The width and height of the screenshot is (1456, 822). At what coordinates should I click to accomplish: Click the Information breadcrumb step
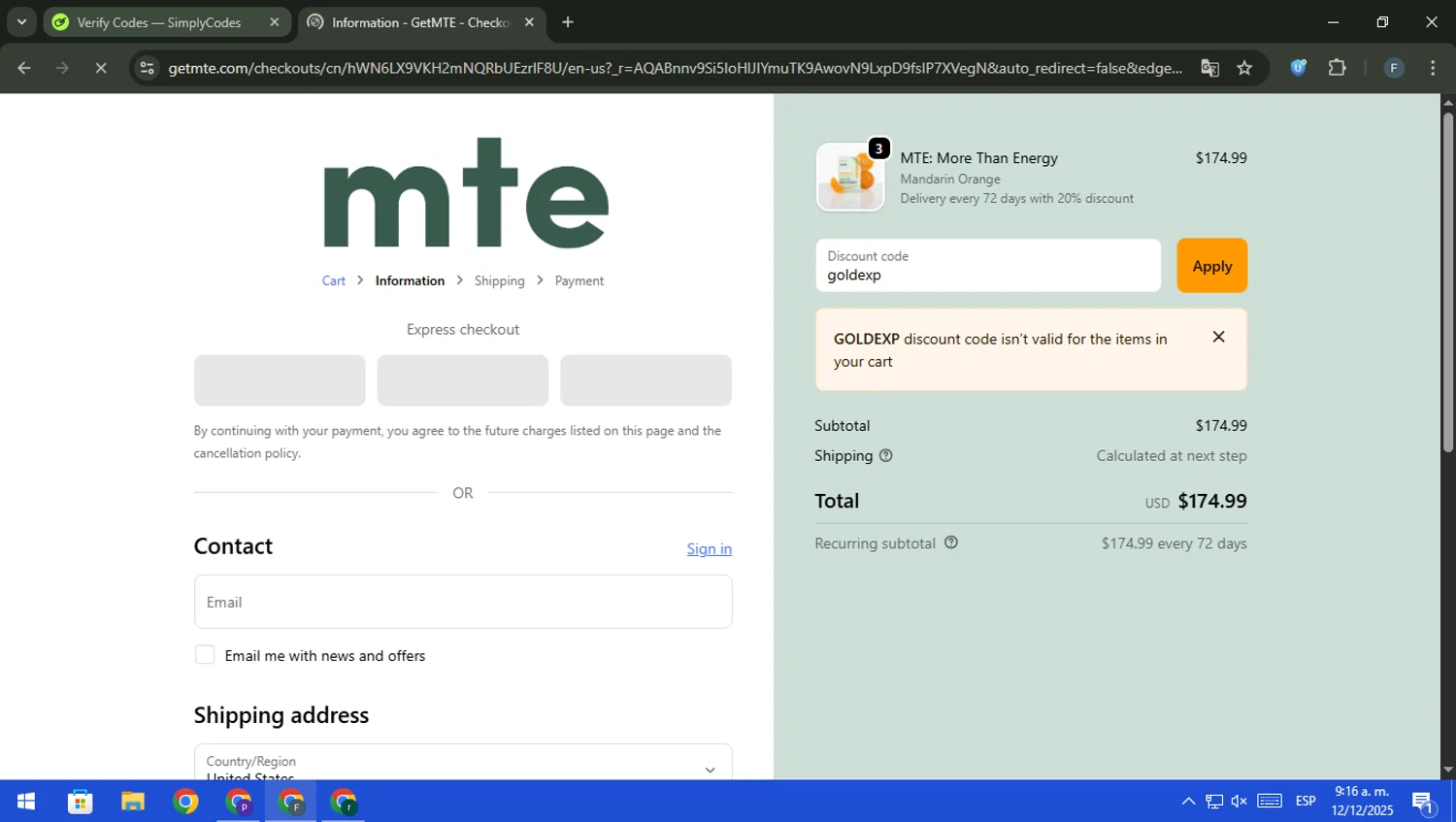tap(410, 280)
